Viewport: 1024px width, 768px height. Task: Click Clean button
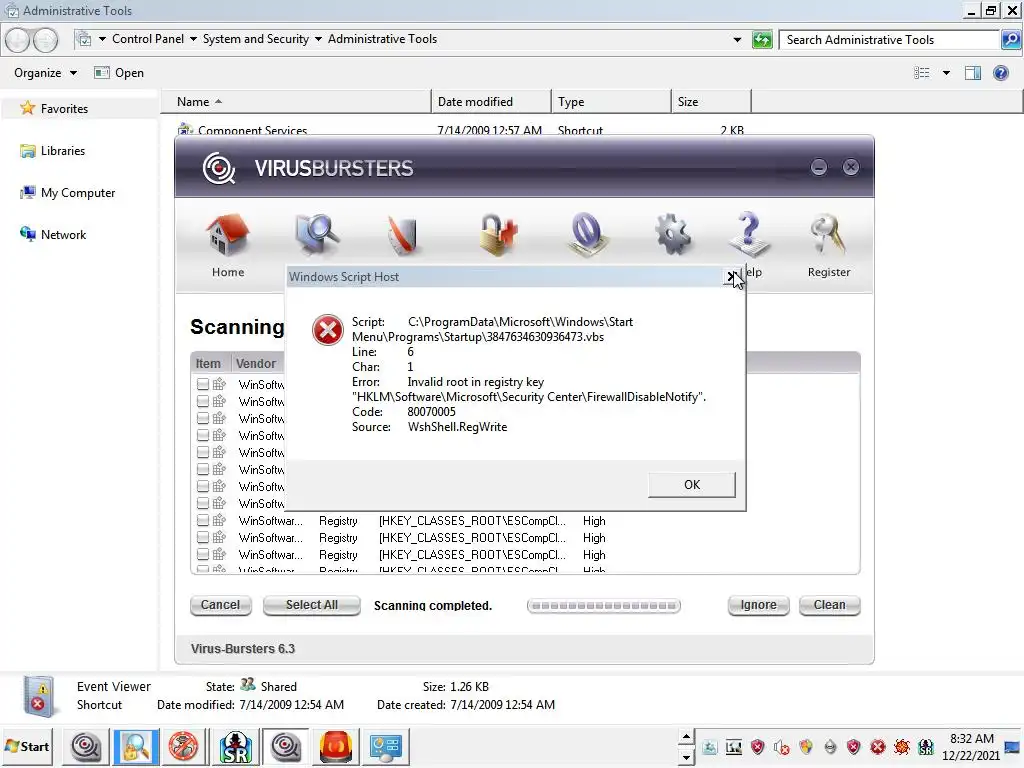(x=829, y=605)
